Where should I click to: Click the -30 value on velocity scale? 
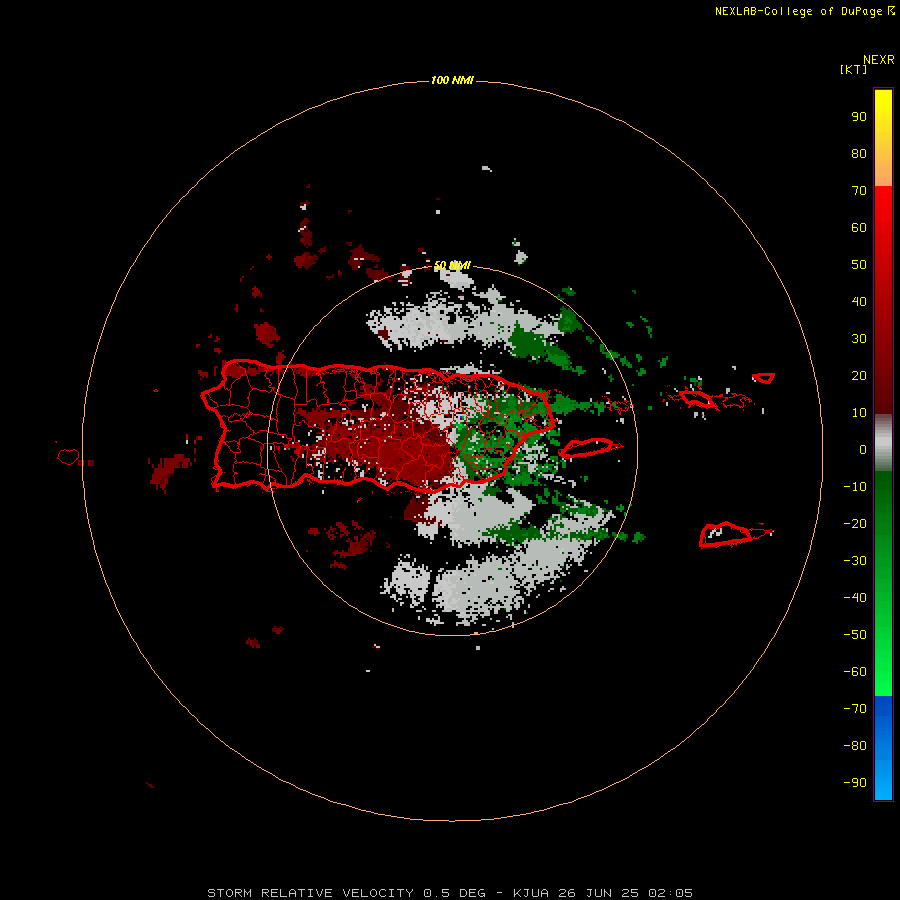[855, 561]
